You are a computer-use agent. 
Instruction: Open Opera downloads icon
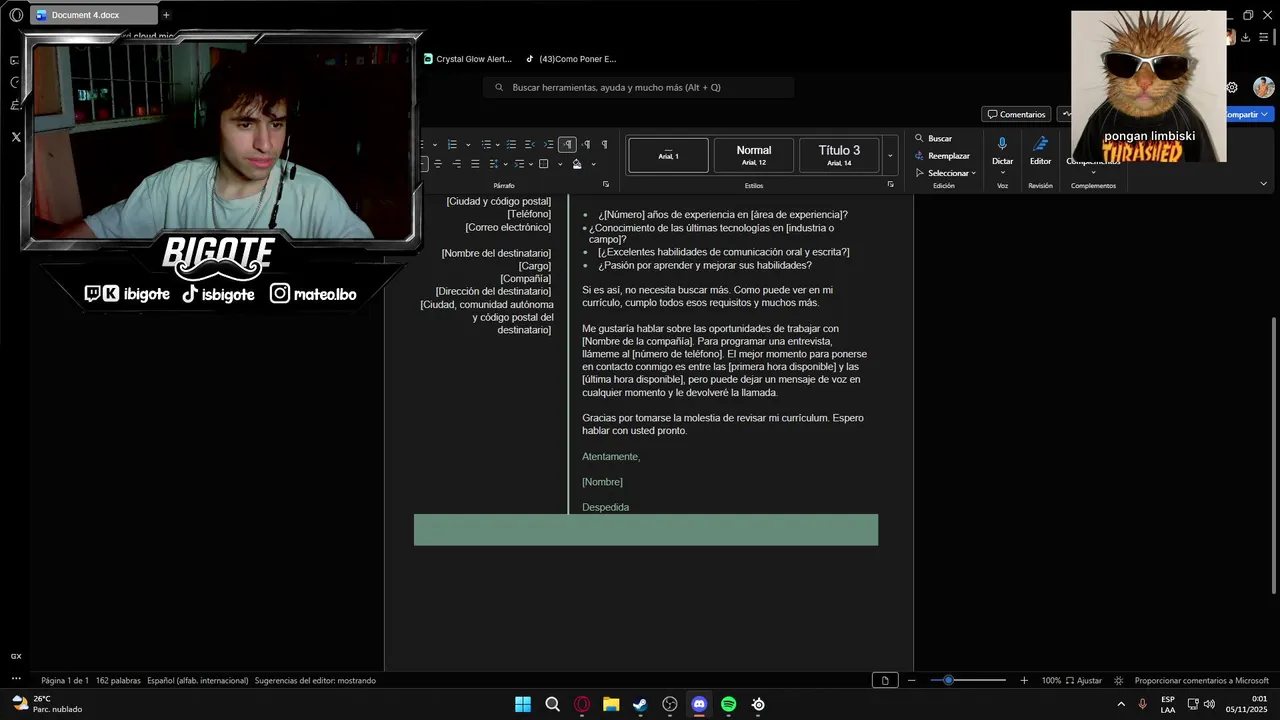(1246, 37)
